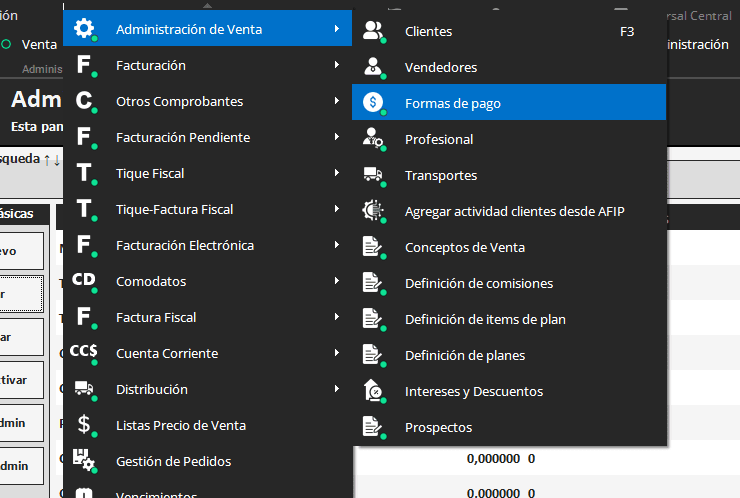Click the Clientes people icon
Screen dimensions: 740x498
373,31
